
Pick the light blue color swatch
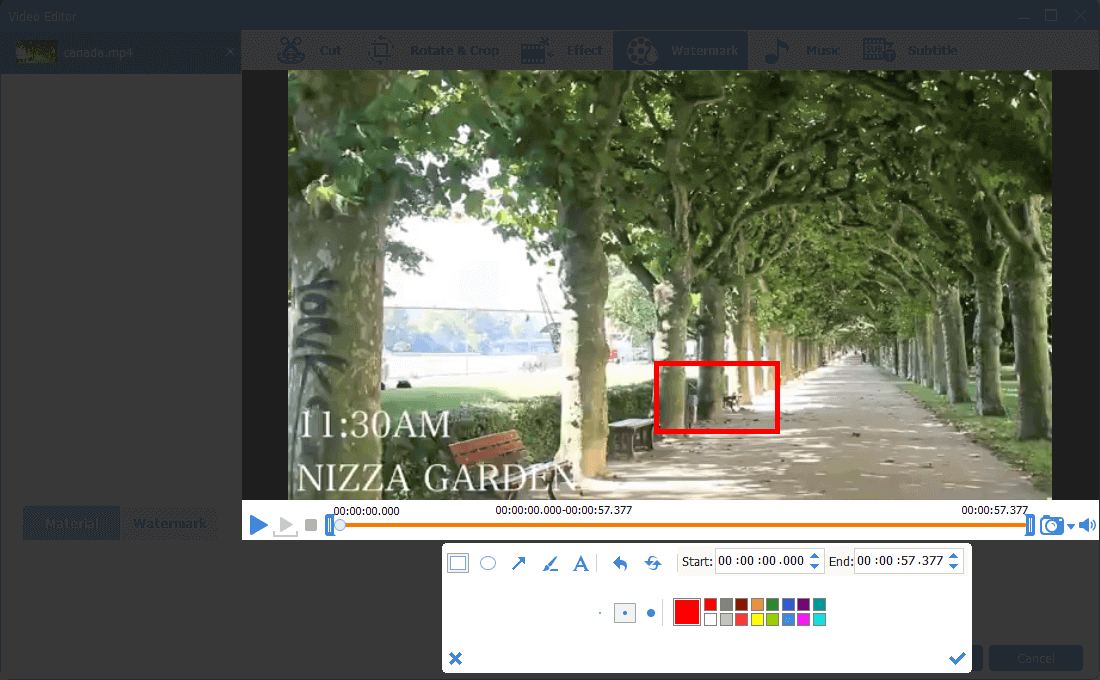tap(789, 620)
